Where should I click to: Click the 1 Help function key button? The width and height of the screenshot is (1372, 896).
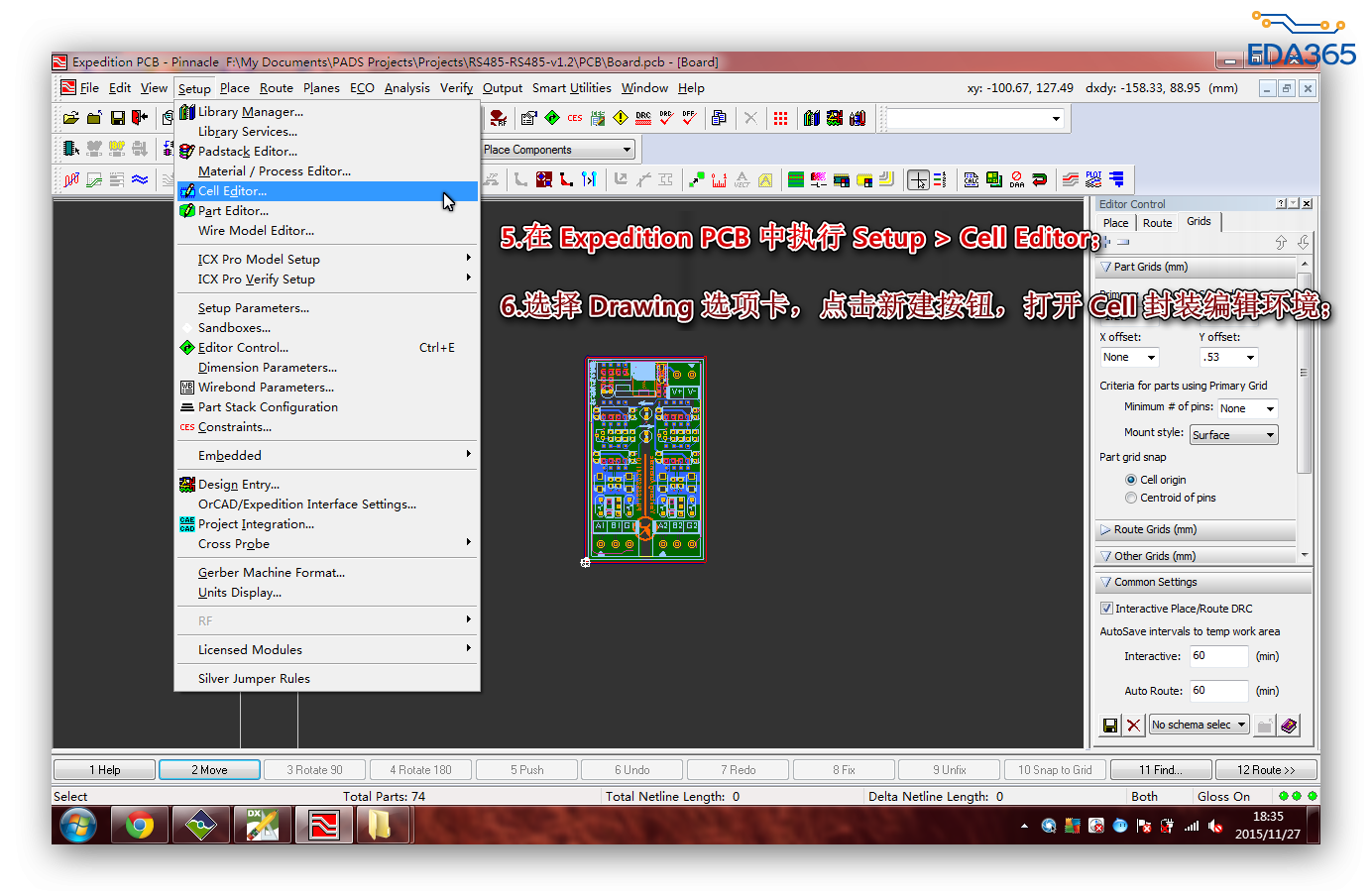point(105,770)
